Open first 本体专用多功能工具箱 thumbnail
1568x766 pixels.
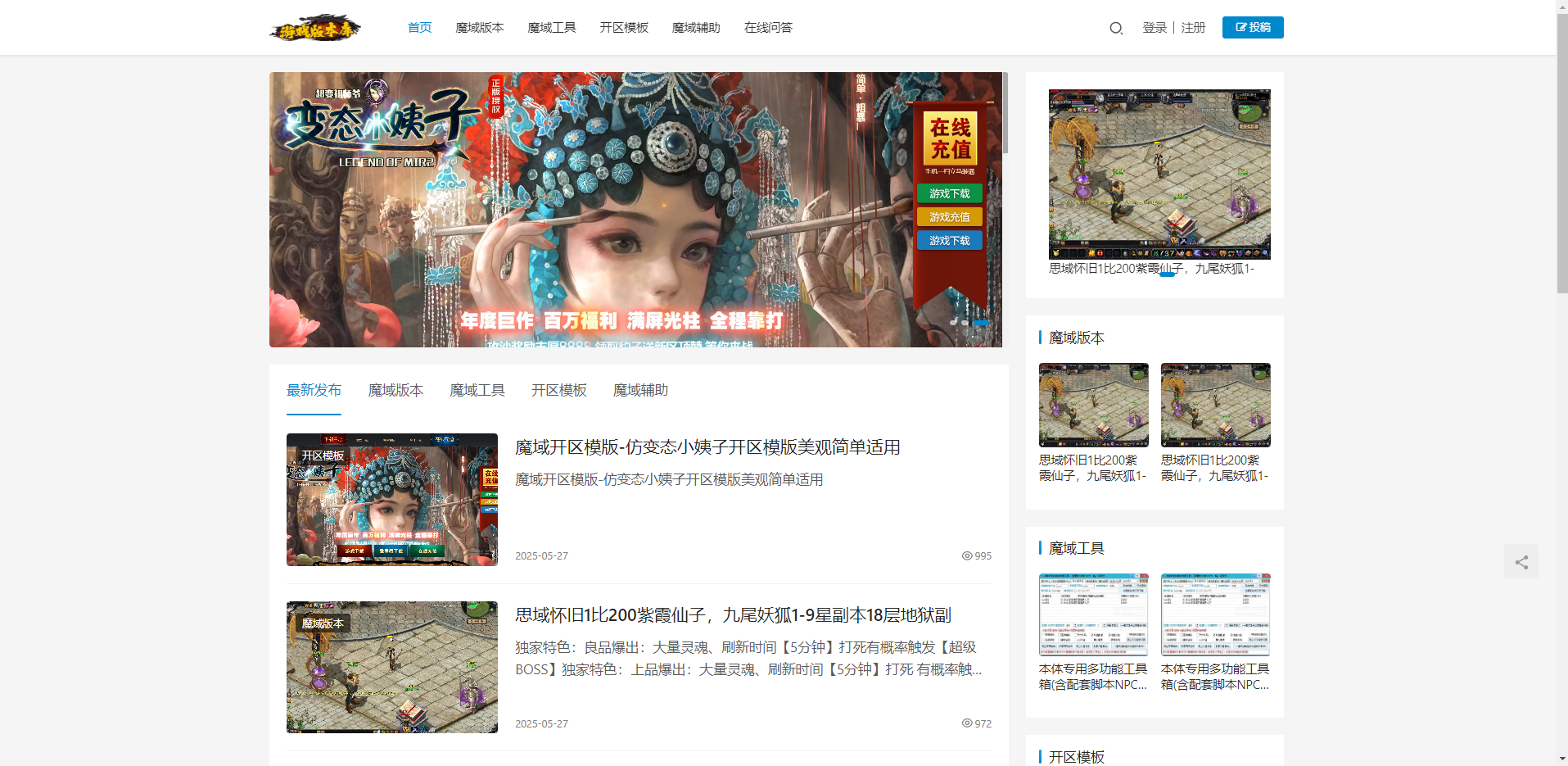click(1094, 615)
